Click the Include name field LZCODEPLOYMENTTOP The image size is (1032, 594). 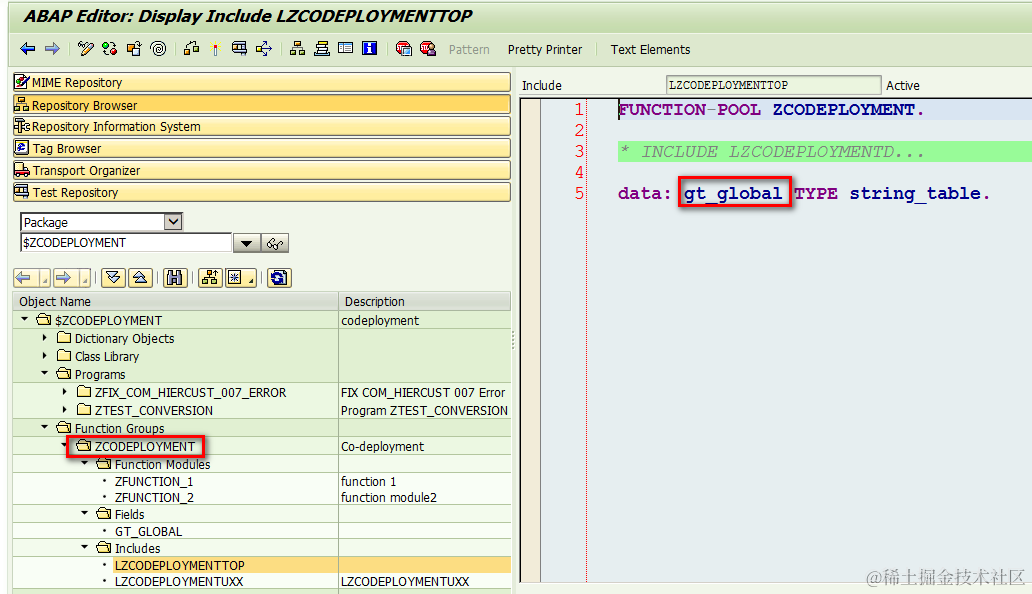(x=773, y=85)
